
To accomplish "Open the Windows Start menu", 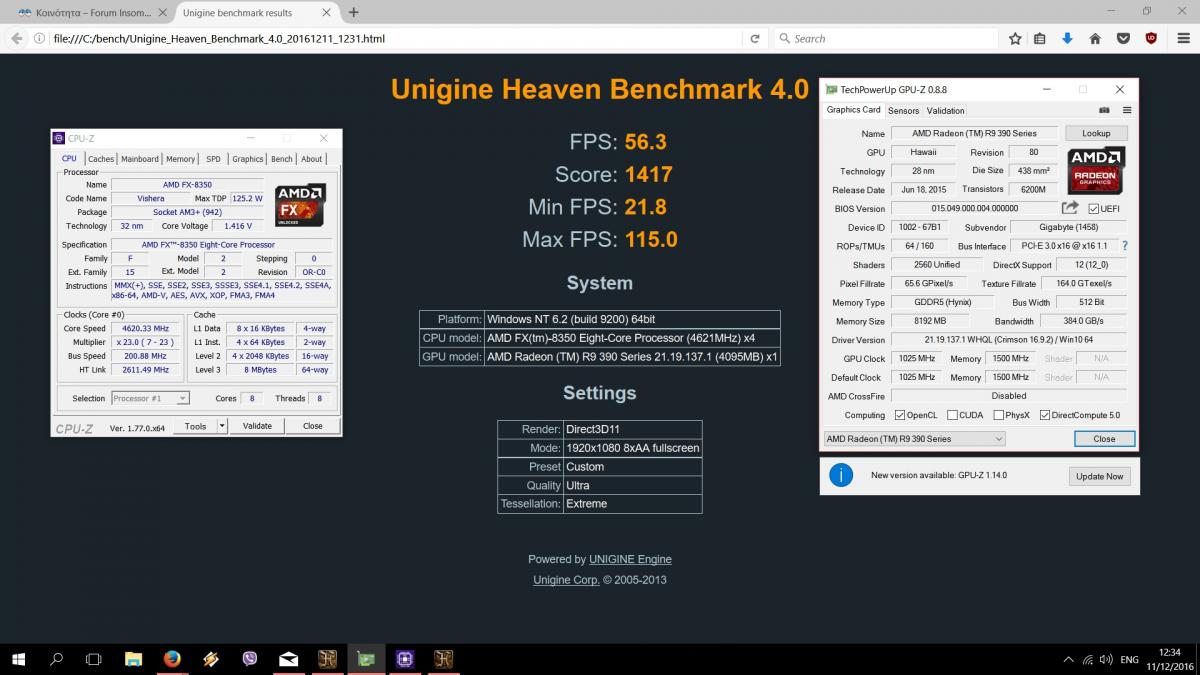I will coord(18,659).
